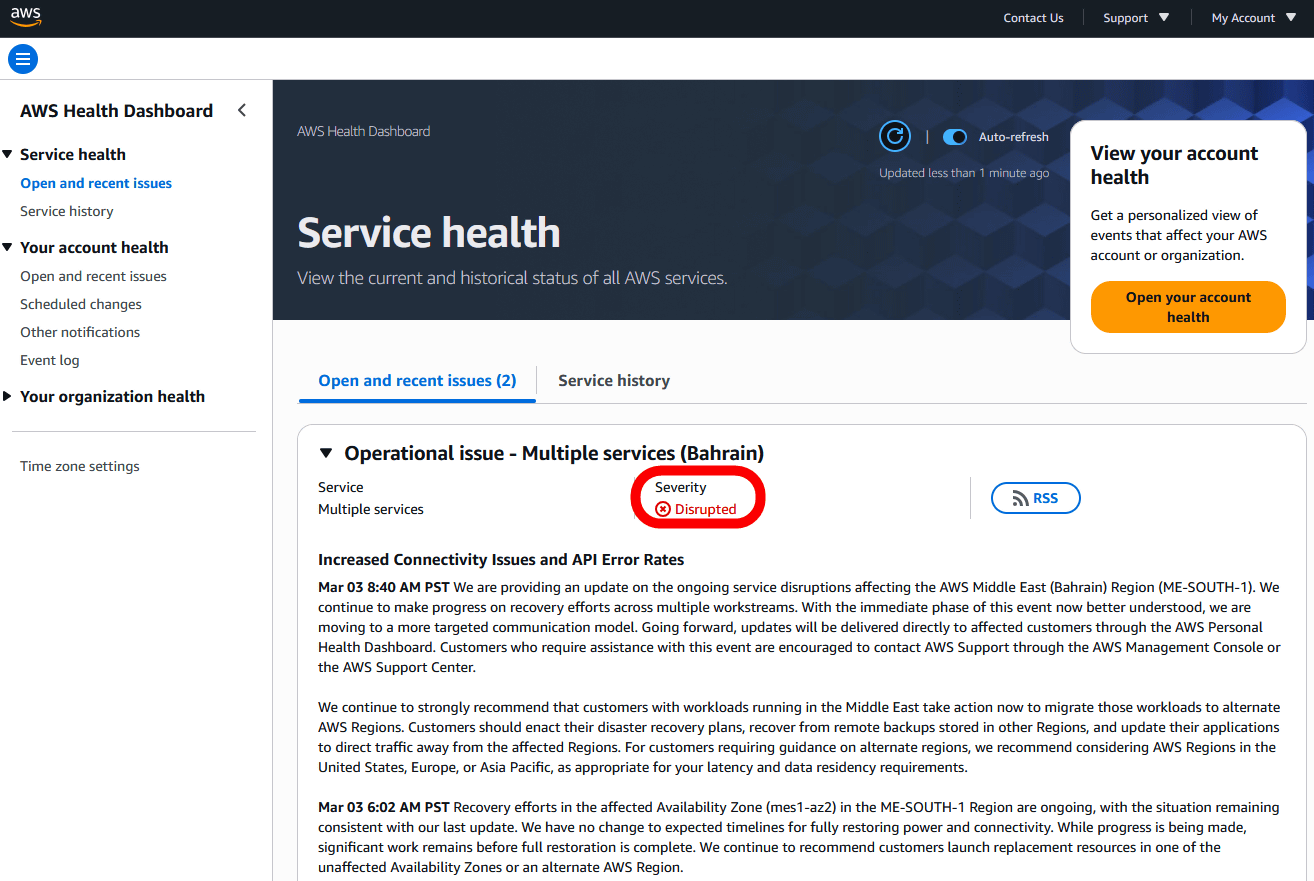
Task: Click the AWS logo in header
Action: point(26,17)
